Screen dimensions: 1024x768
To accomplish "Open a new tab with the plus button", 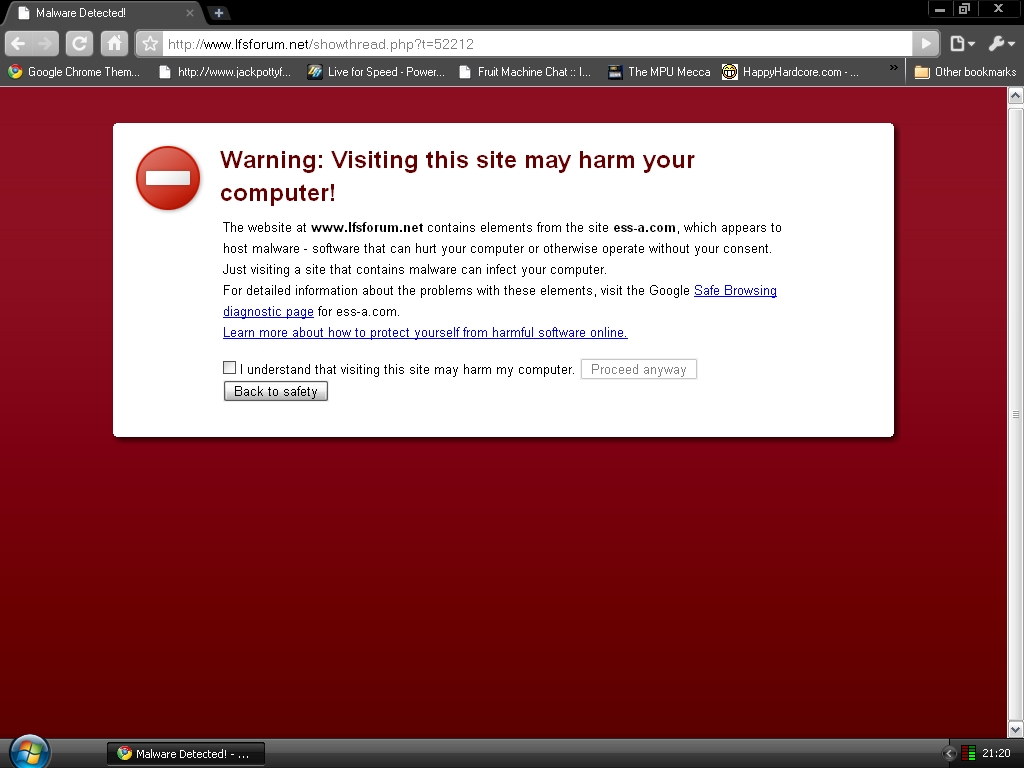I will 219,13.
